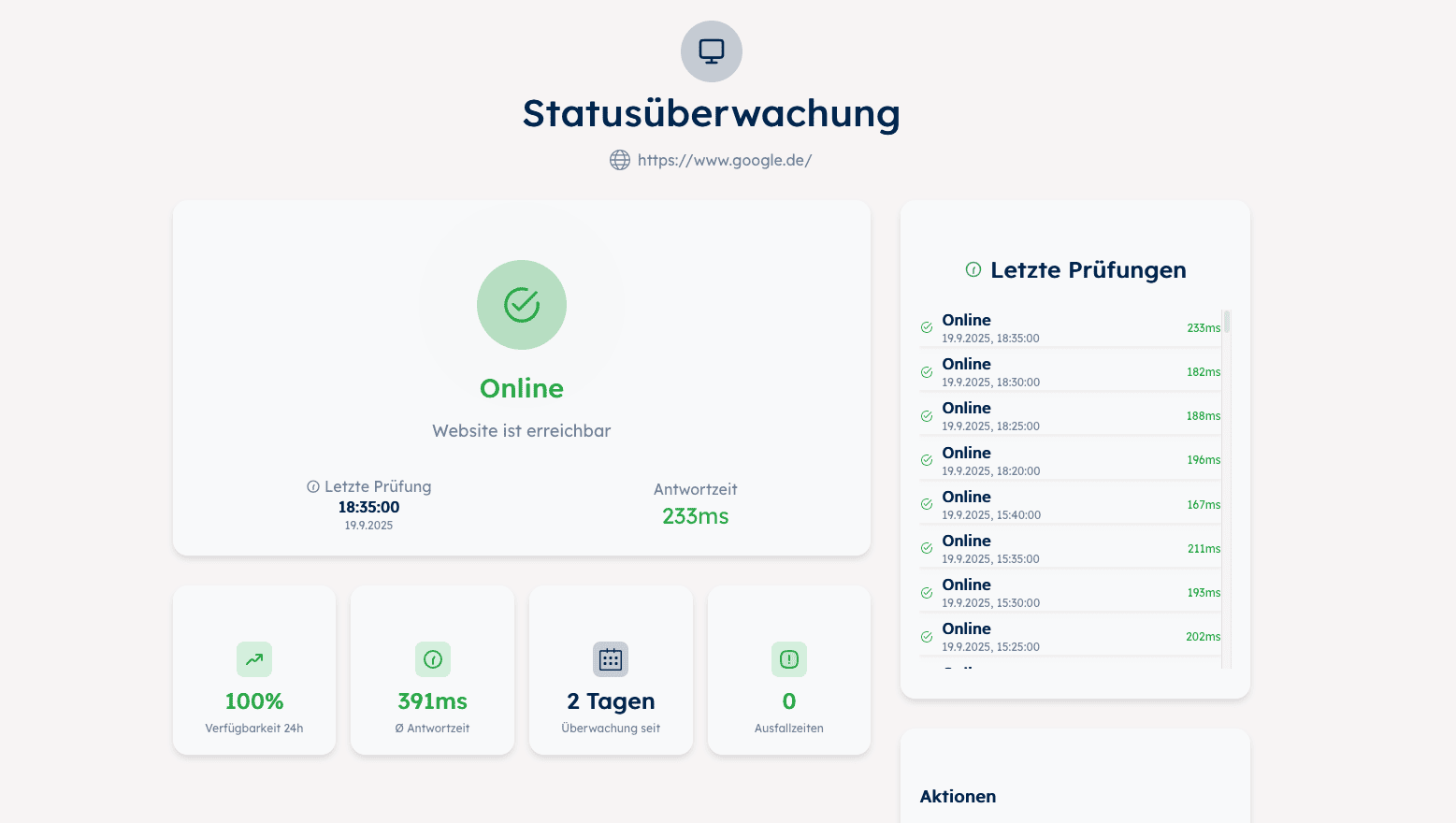Viewport: 1456px width, 823px height.
Task: Click the 233ms Antwortzeit value
Action: [x=695, y=516]
